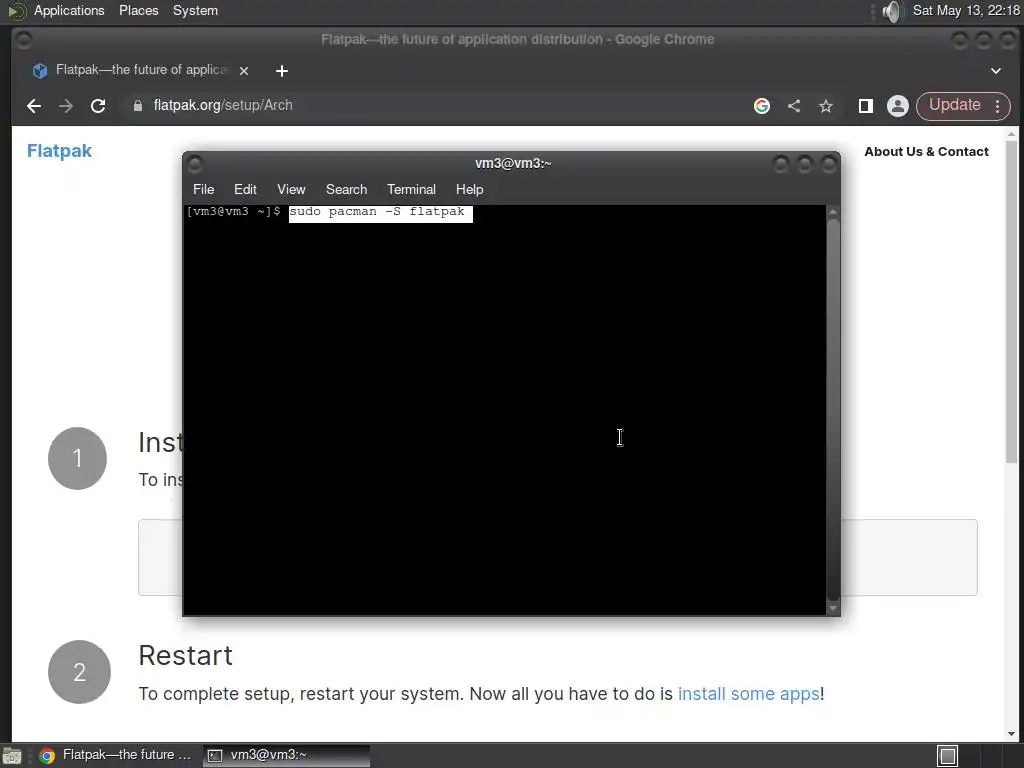The height and width of the screenshot is (768, 1024).
Task: Follow the install some apps link
Action: pos(748,694)
